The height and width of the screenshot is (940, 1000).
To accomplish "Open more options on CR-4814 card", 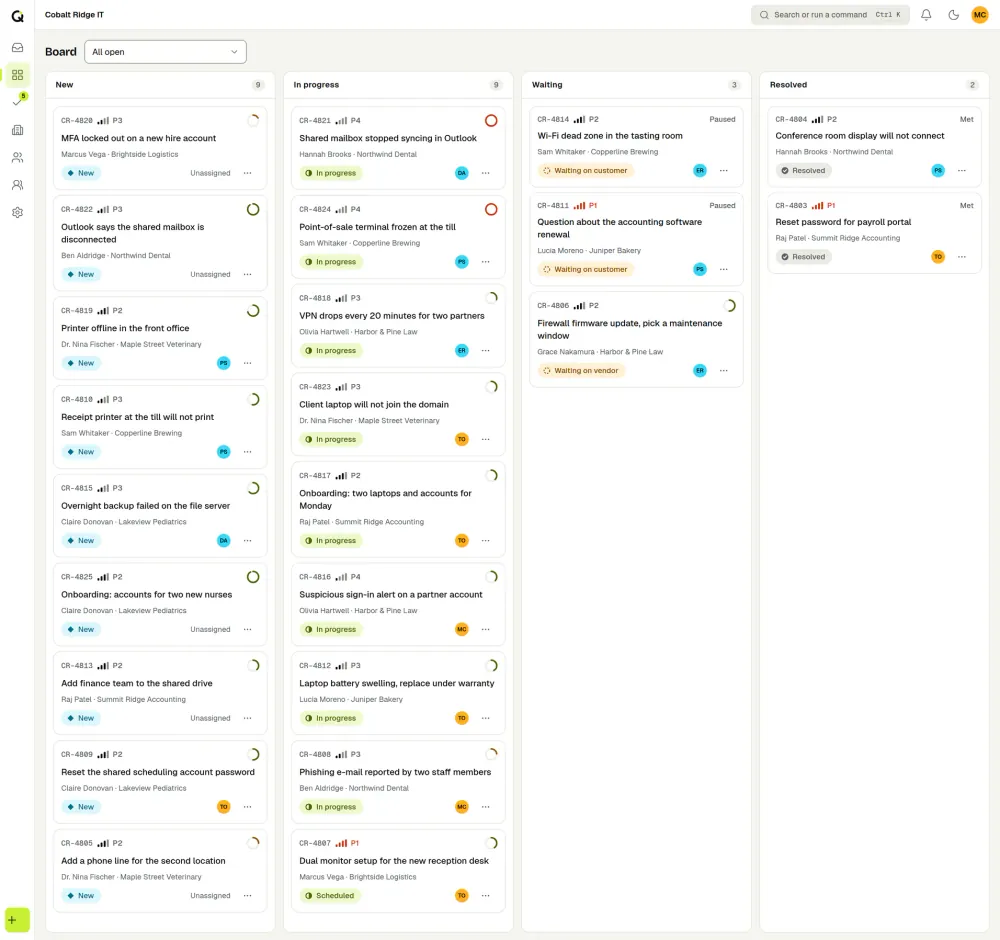I will (723, 170).
